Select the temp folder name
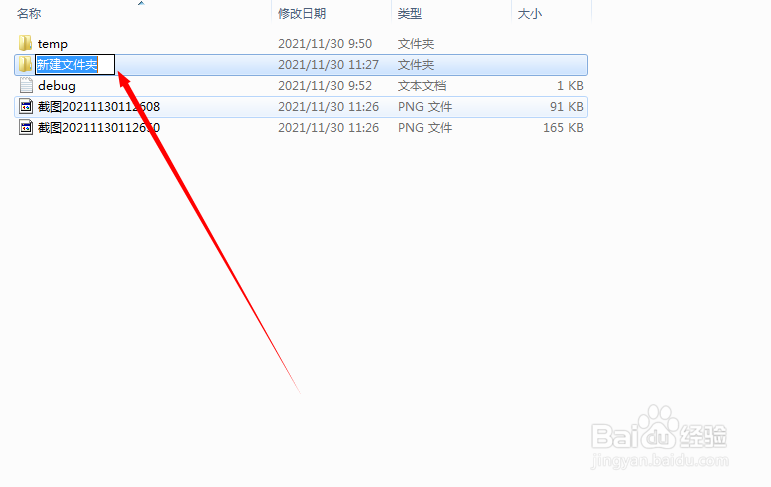Viewport: 771px width, 487px height. (x=53, y=44)
